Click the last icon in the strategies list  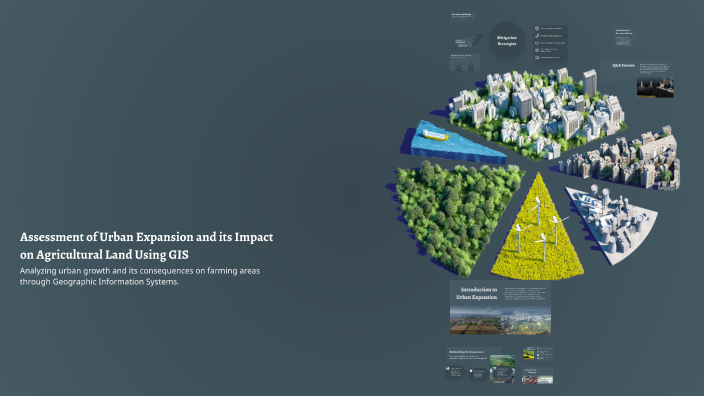coord(537,57)
